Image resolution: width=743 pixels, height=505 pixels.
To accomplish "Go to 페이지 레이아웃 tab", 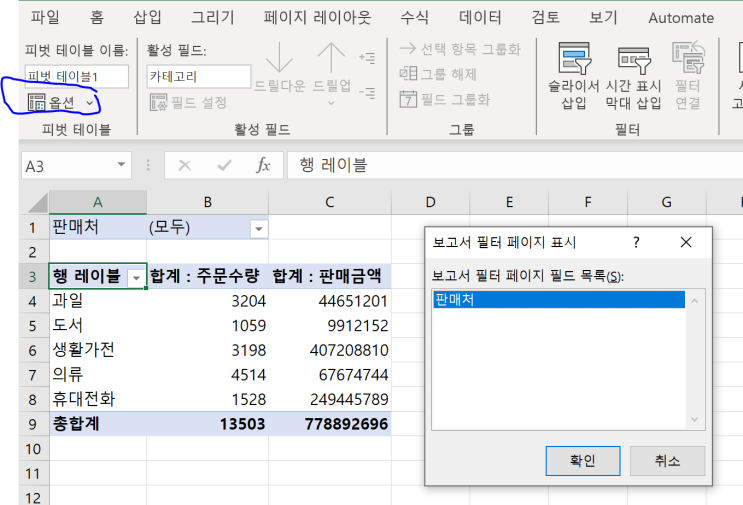I will tap(317, 18).
